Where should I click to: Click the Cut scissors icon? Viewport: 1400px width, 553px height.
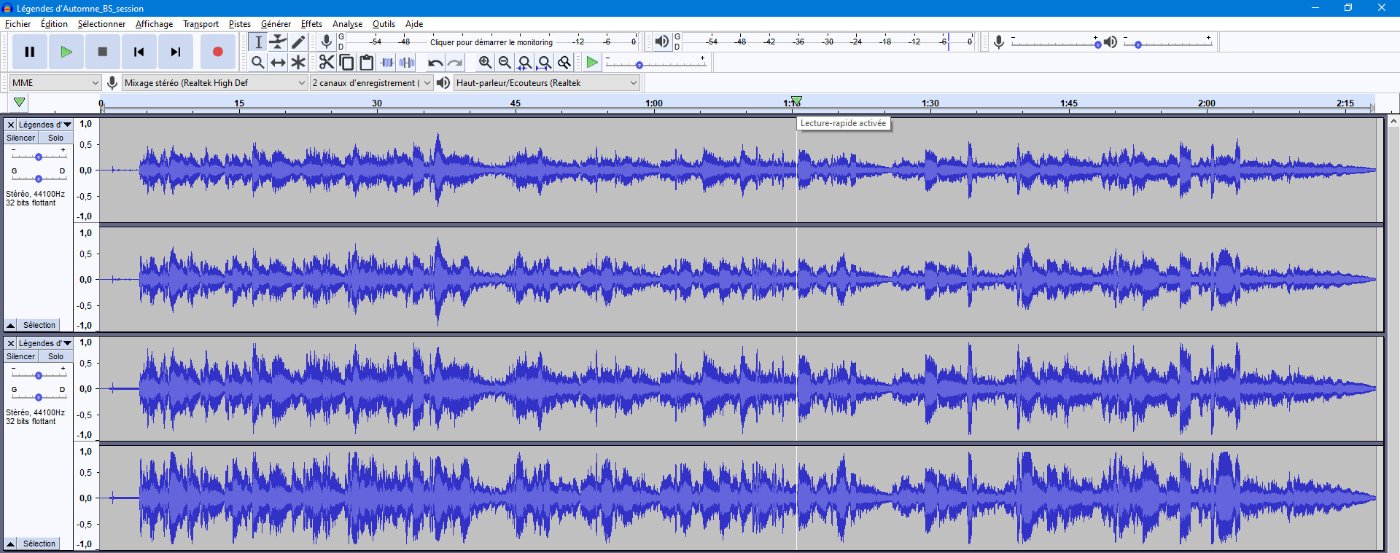pos(326,62)
